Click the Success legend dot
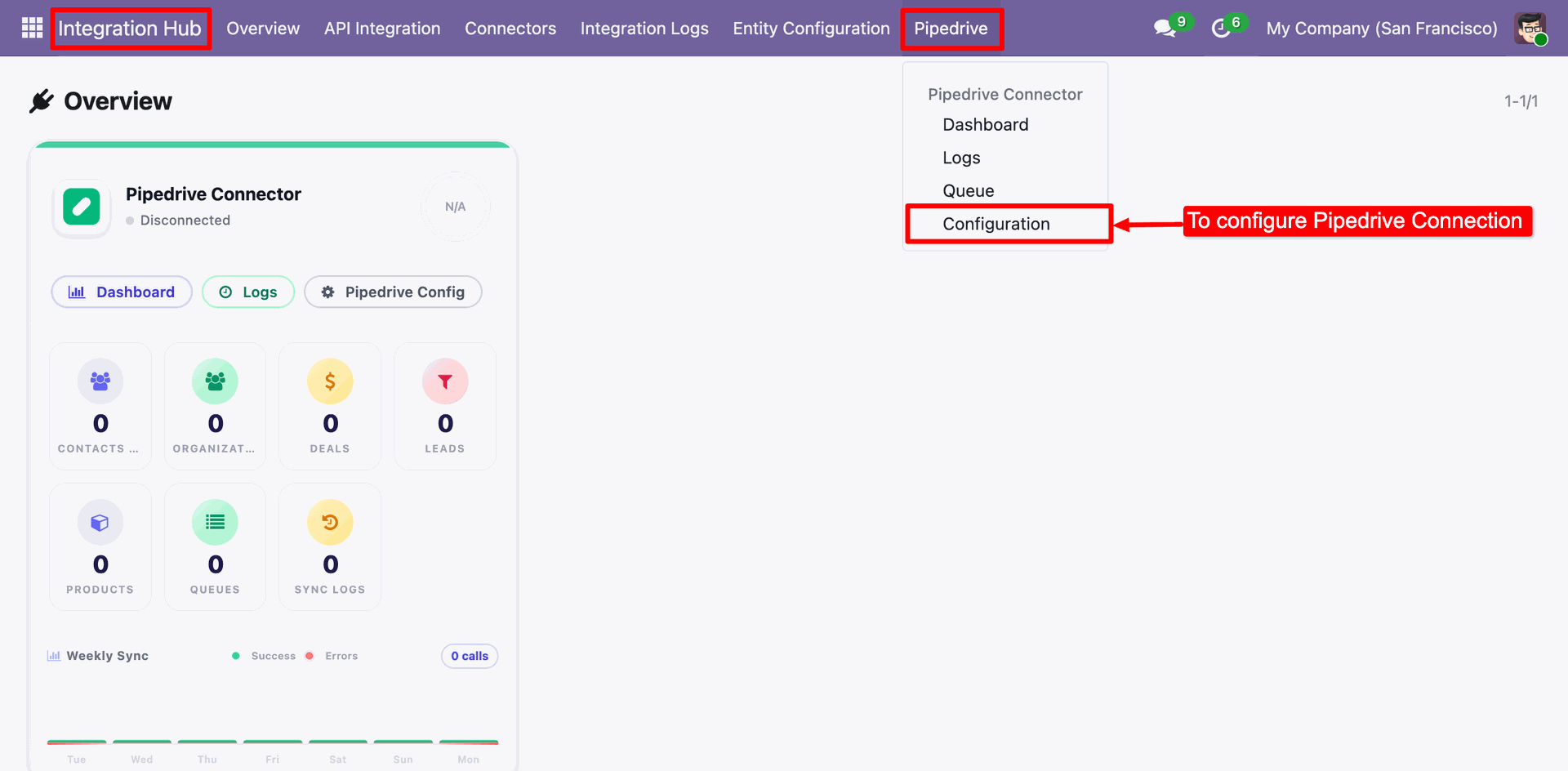 (236, 656)
